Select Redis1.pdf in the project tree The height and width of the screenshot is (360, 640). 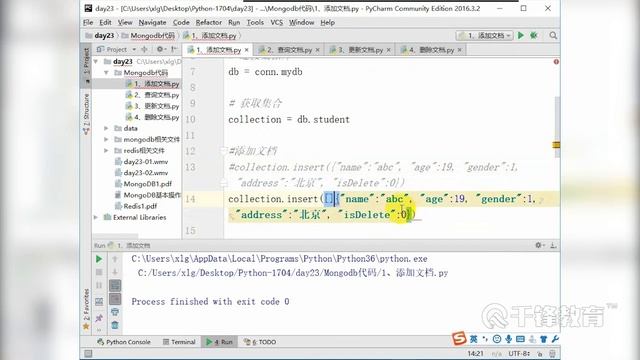click(x=136, y=206)
